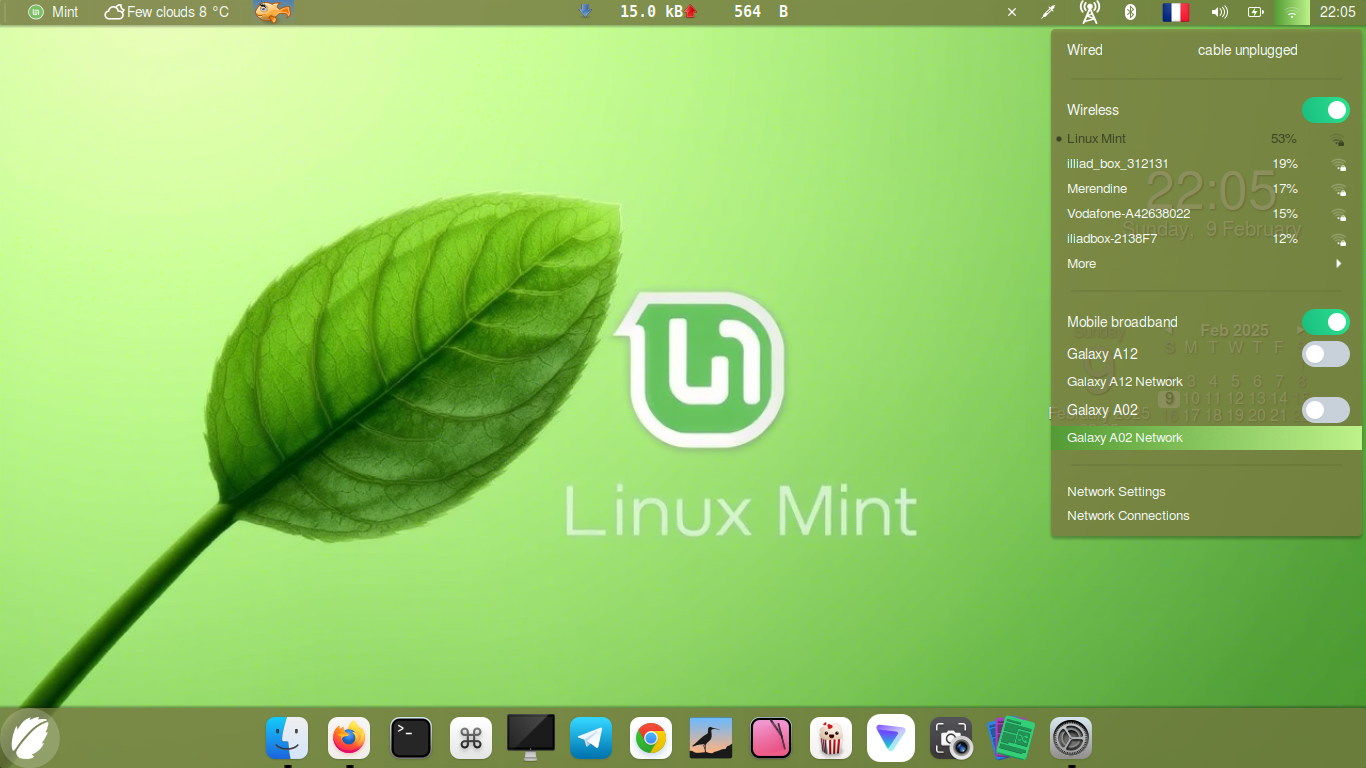This screenshot has width=1366, height=768.
Task: Open the Bluetooth tray icon
Action: (1131, 12)
